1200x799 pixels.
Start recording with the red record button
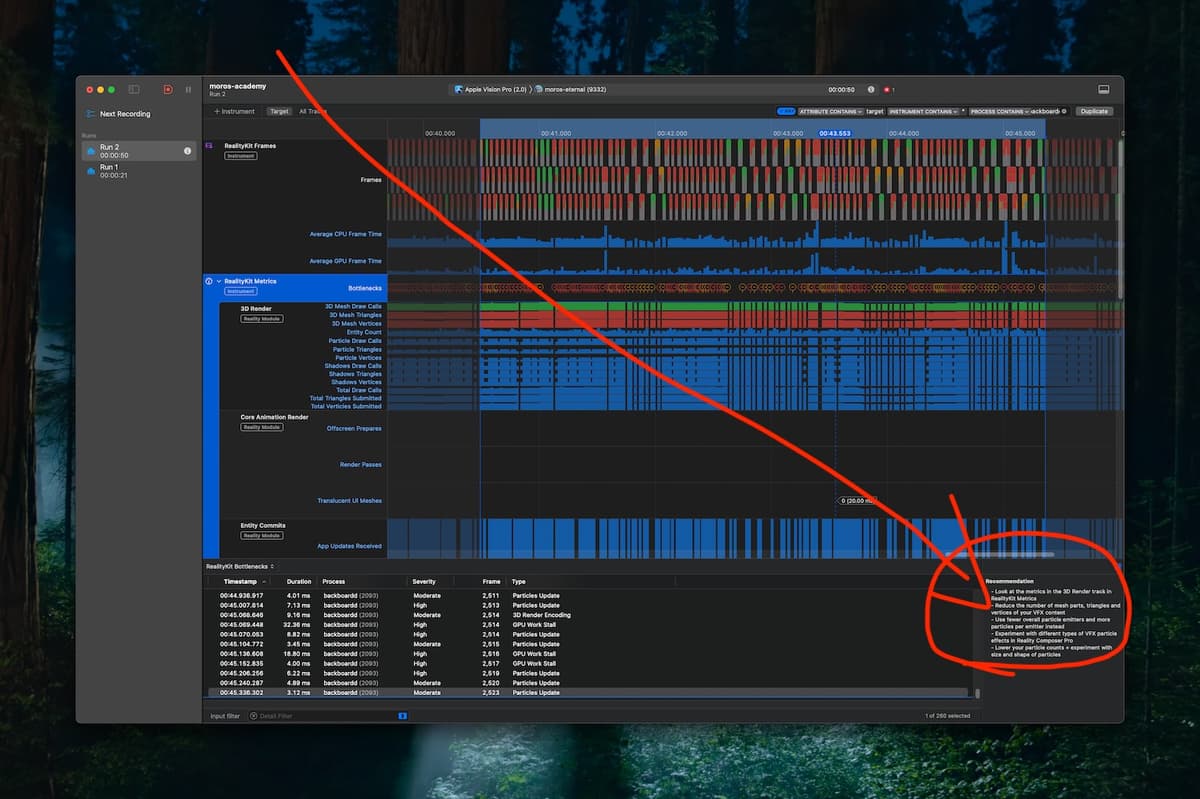[168, 90]
